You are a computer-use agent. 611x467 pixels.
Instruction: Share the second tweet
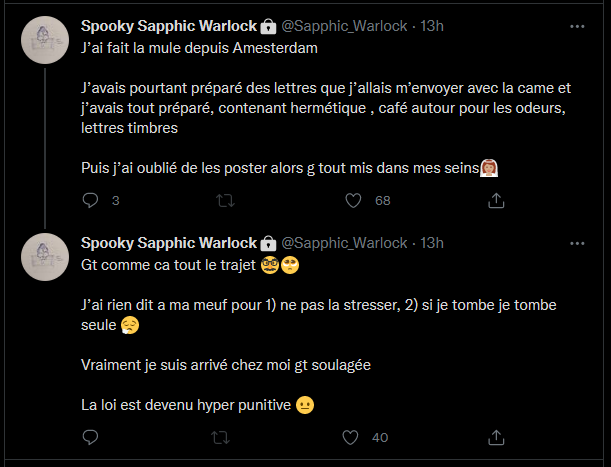[495, 438]
